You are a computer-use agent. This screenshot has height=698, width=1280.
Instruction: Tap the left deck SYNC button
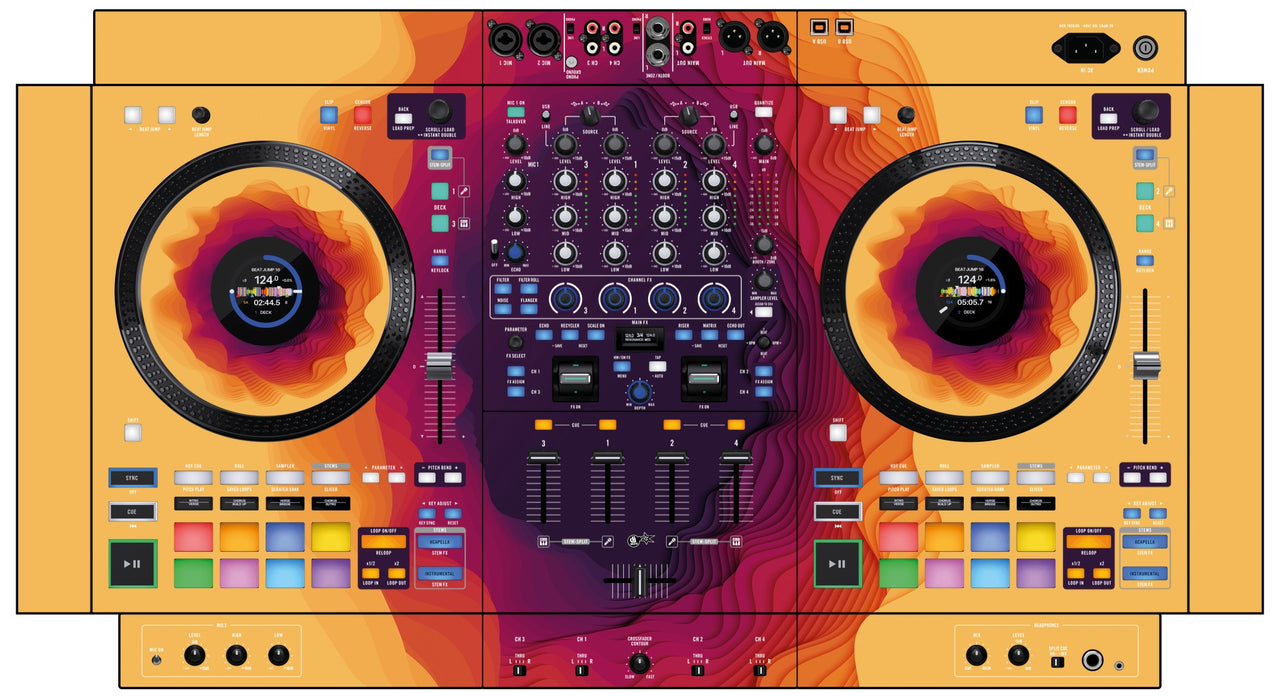pyautogui.click(x=133, y=478)
